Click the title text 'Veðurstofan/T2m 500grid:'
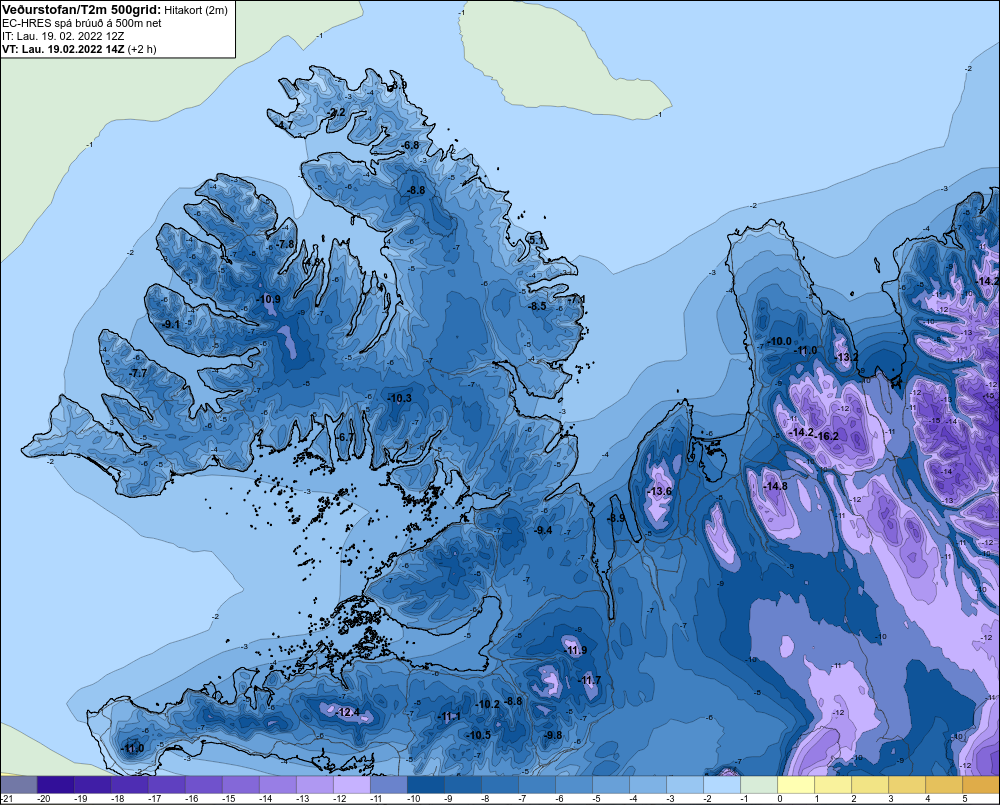 80,10
